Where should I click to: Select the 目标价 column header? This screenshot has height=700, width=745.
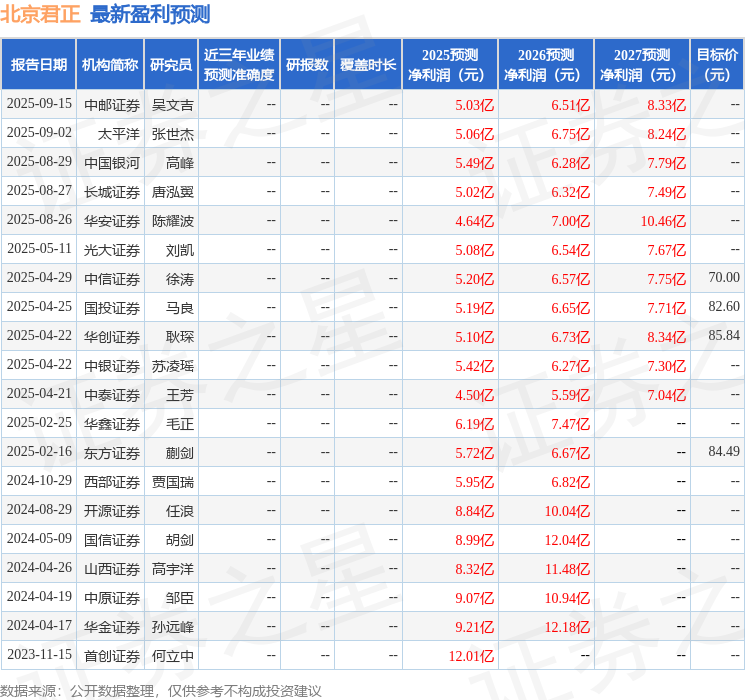point(716,65)
